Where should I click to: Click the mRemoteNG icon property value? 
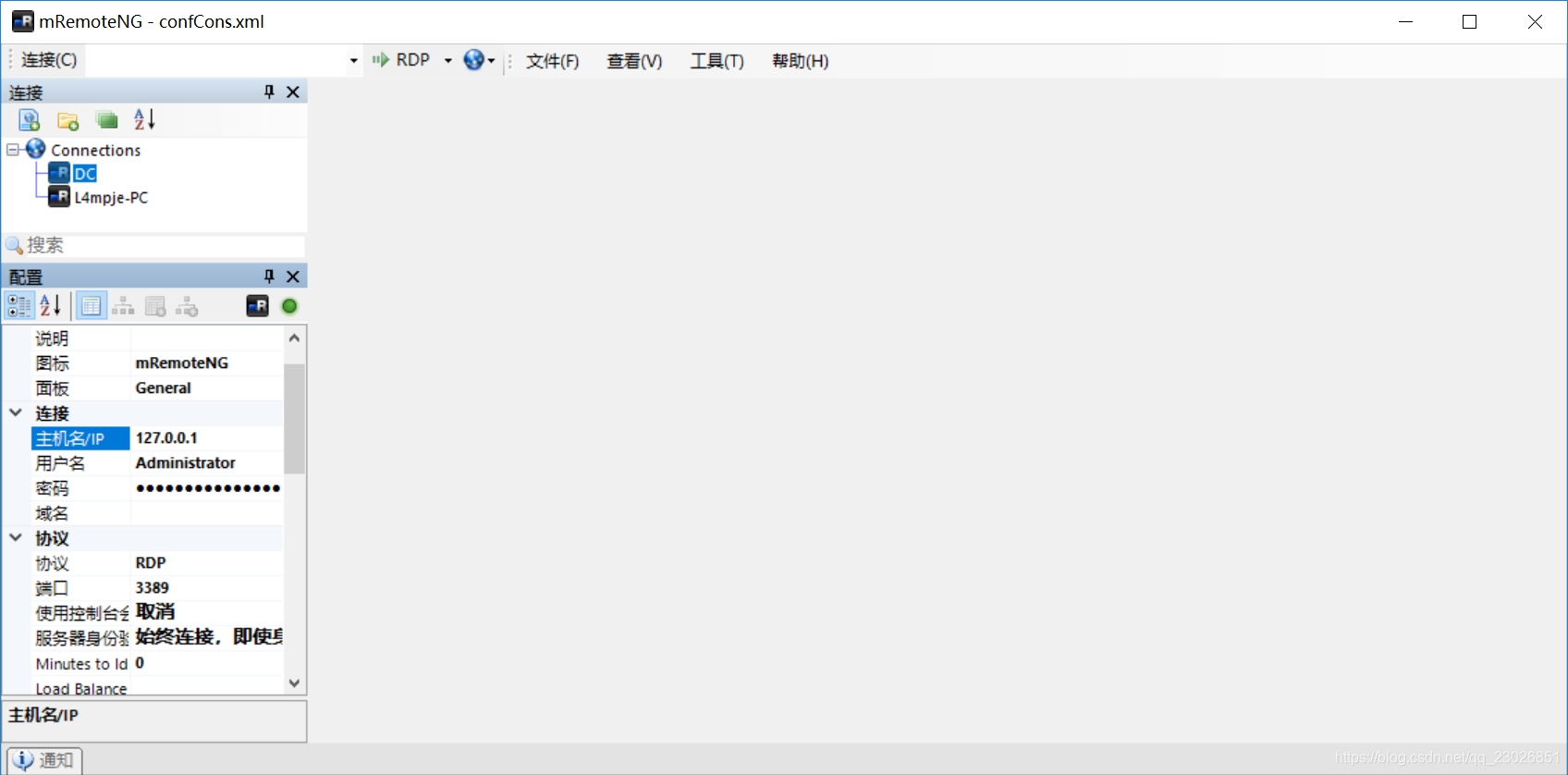(207, 363)
